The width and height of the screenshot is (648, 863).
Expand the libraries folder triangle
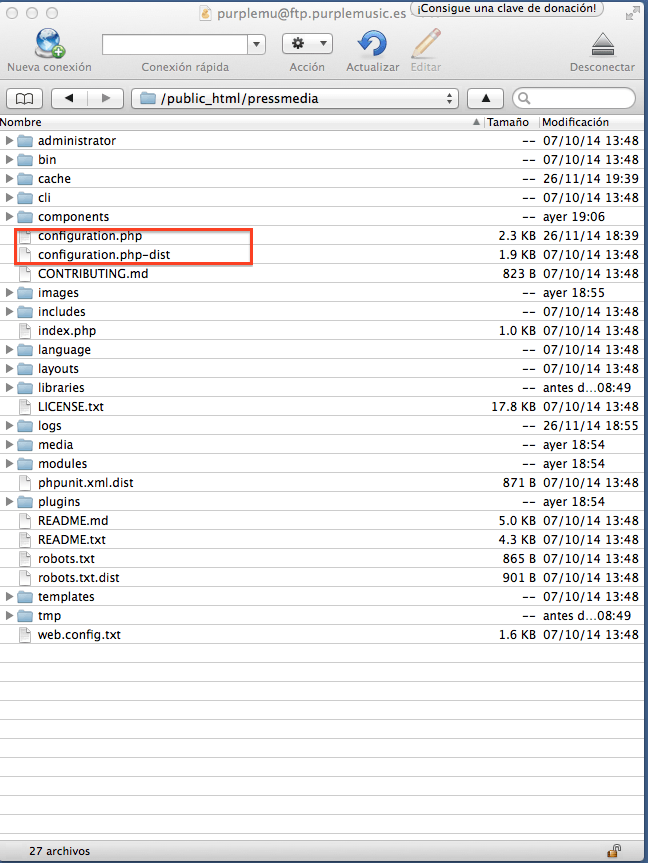coord(9,387)
